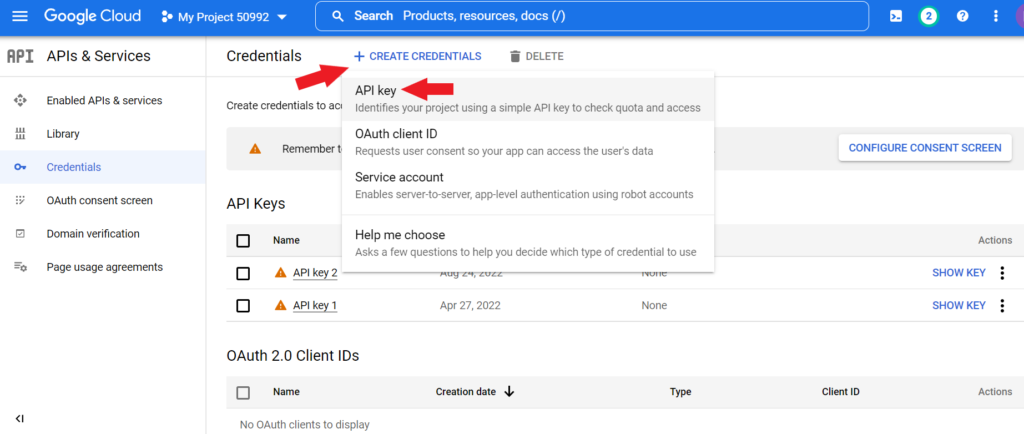Viewport: 1024px width, 434px height.
Task: Open actions menu for API key 1
Action: click(1002, 305)
